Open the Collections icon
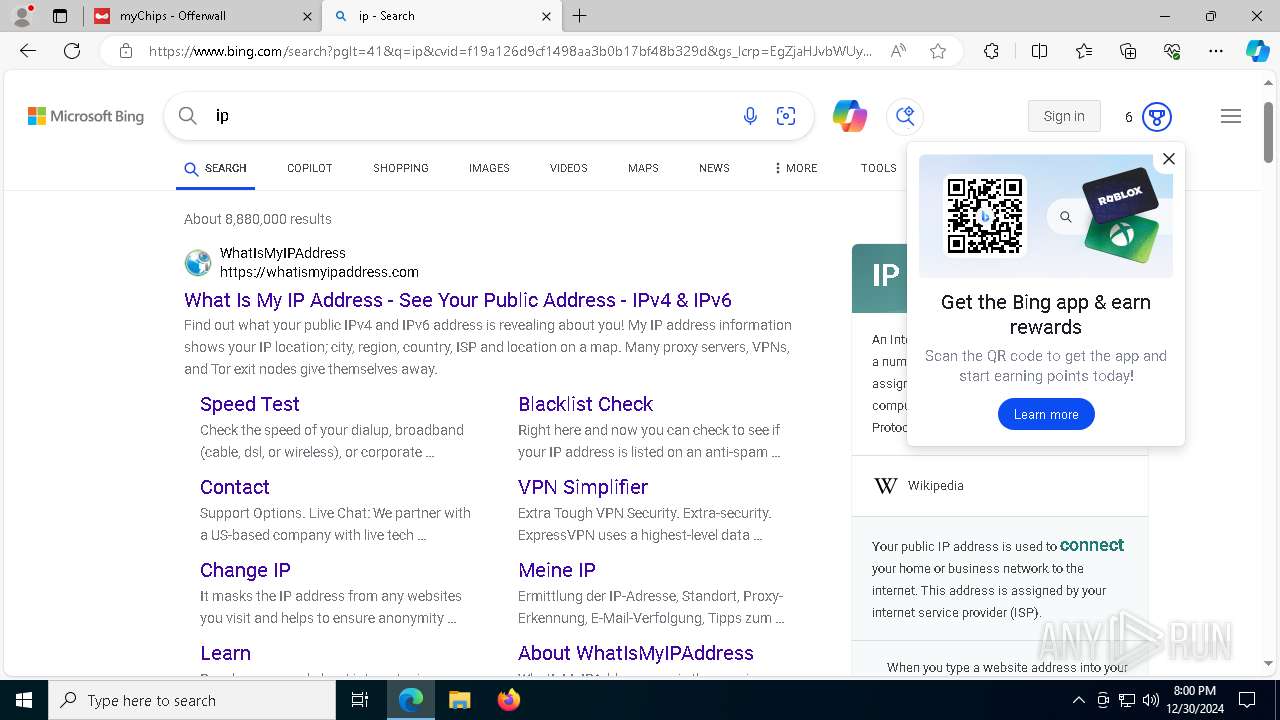Viewport: 1280px width, 720px height. click(1128, 51)
